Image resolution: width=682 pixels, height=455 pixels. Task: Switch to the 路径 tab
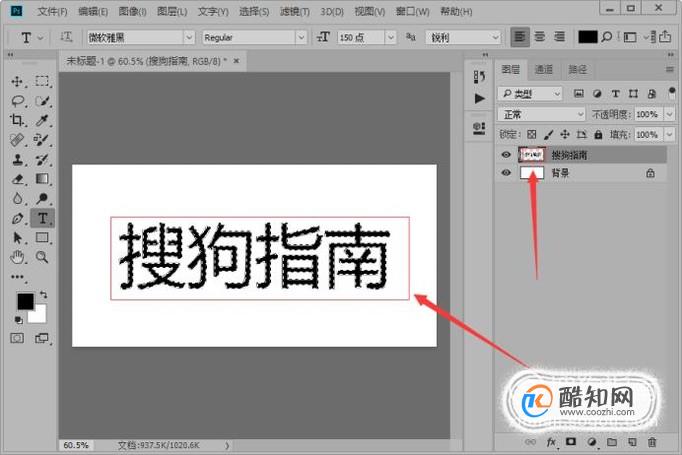tap(577, 69)
